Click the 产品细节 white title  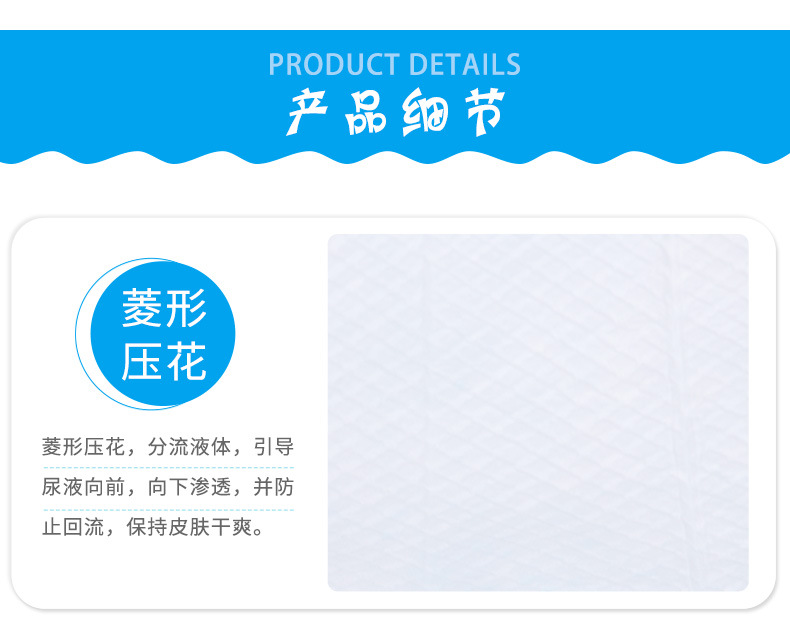(x=396, y=112)
